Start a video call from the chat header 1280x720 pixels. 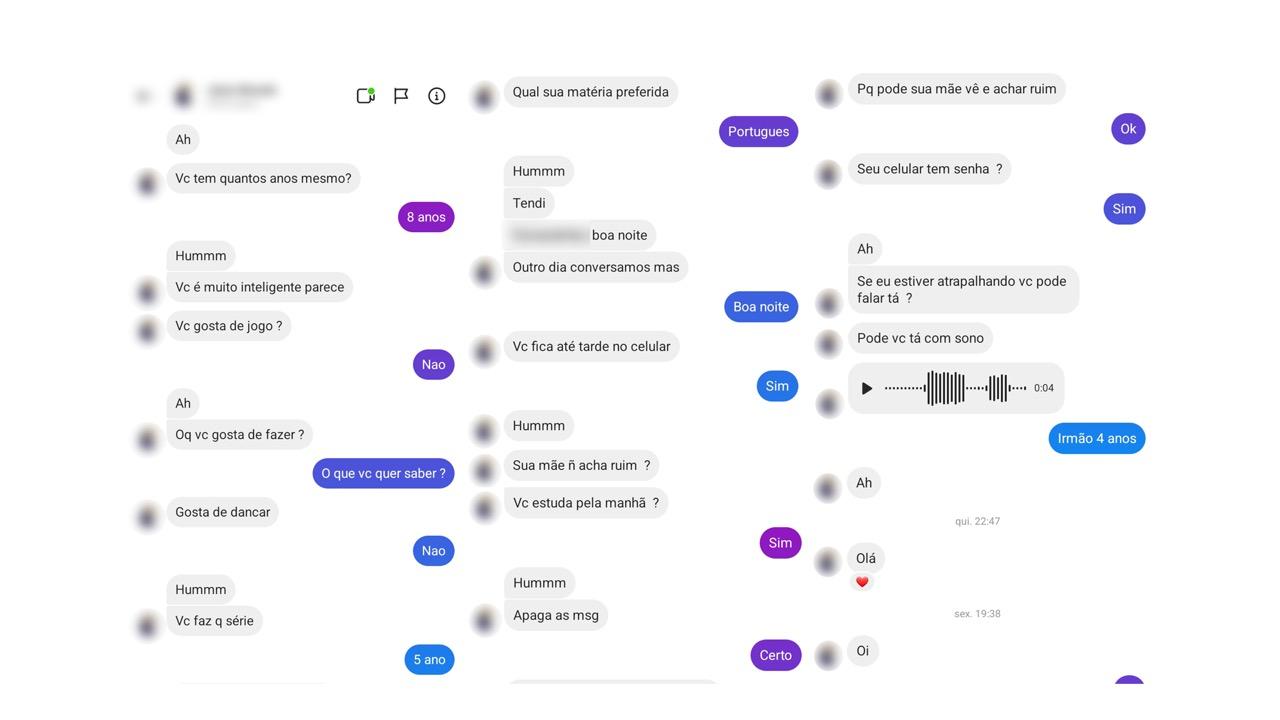pyautogui.click(x=365, y=96)
